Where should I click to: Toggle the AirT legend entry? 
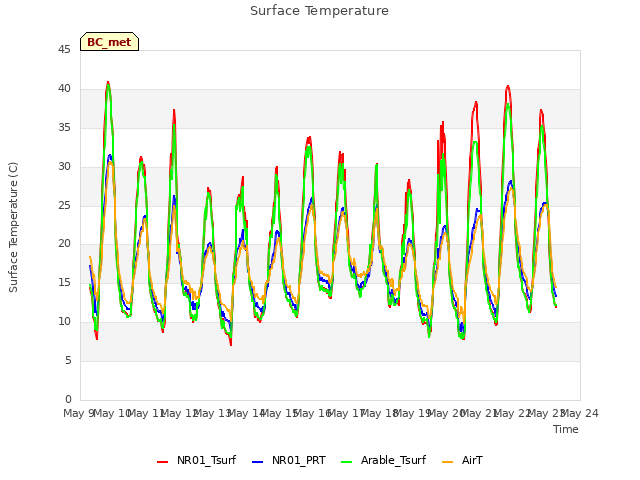click(x=462, y=460)
